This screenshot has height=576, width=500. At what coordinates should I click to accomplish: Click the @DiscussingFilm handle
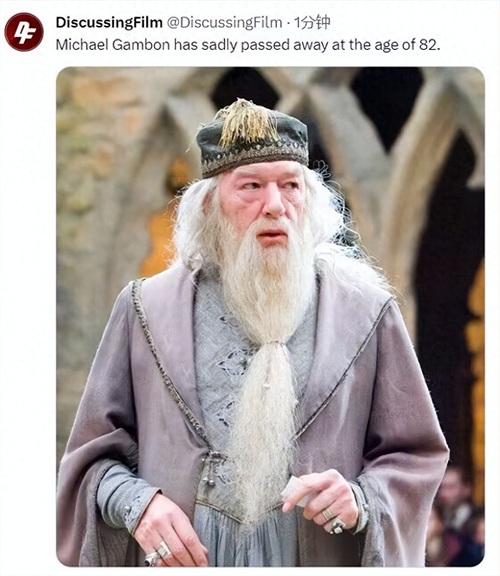pos(224,23)
